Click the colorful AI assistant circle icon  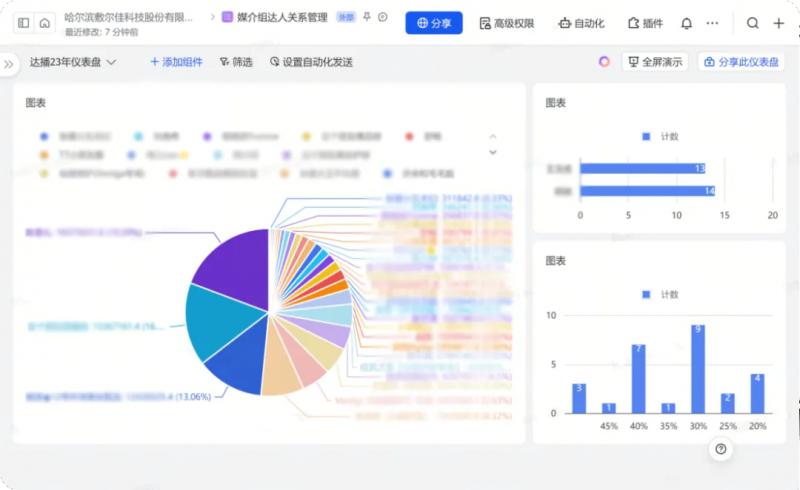(x=604, y=62)
